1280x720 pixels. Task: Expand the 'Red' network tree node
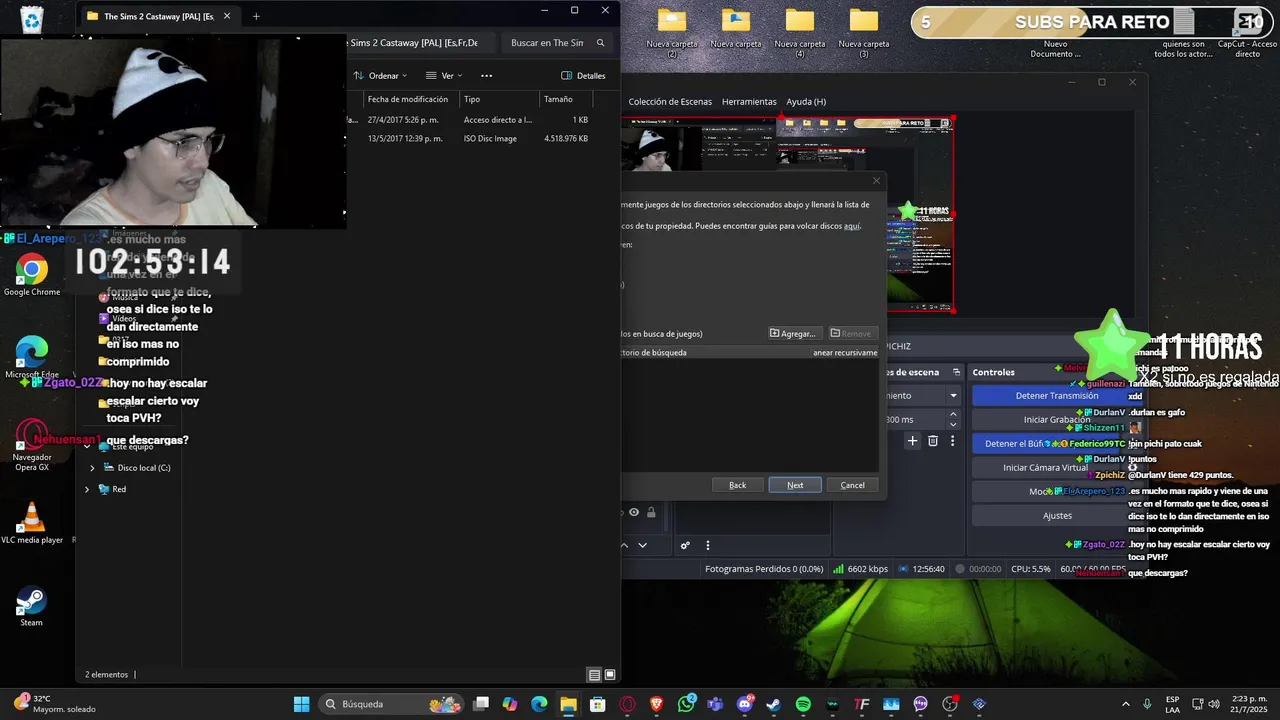point(86,489)
